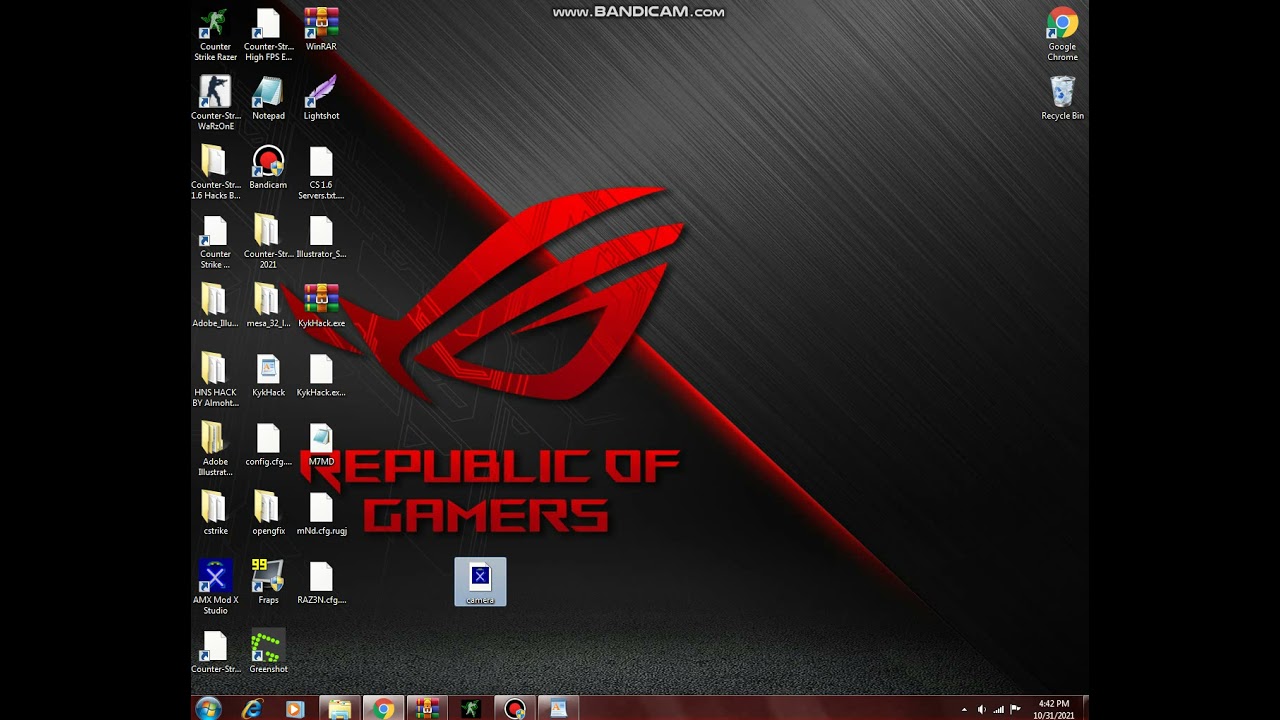Screen dimensions: 1280x720
Task: Select the M7MD notepad file
Action: 321,443
